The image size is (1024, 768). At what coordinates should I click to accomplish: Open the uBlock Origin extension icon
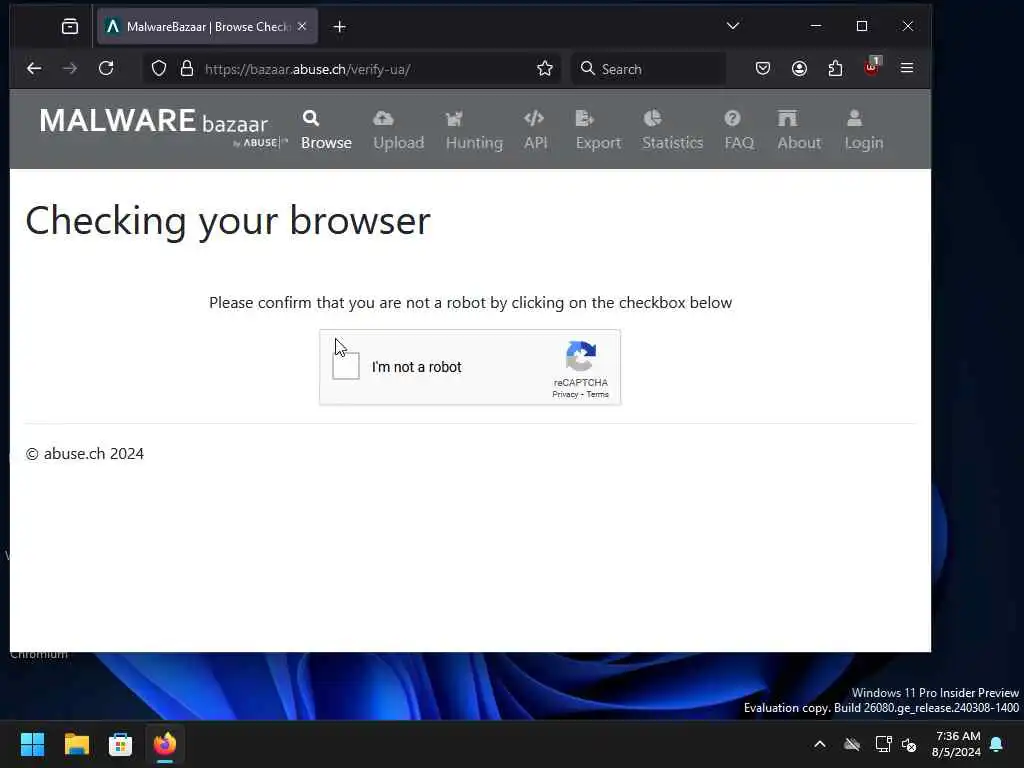pos(872,67)
